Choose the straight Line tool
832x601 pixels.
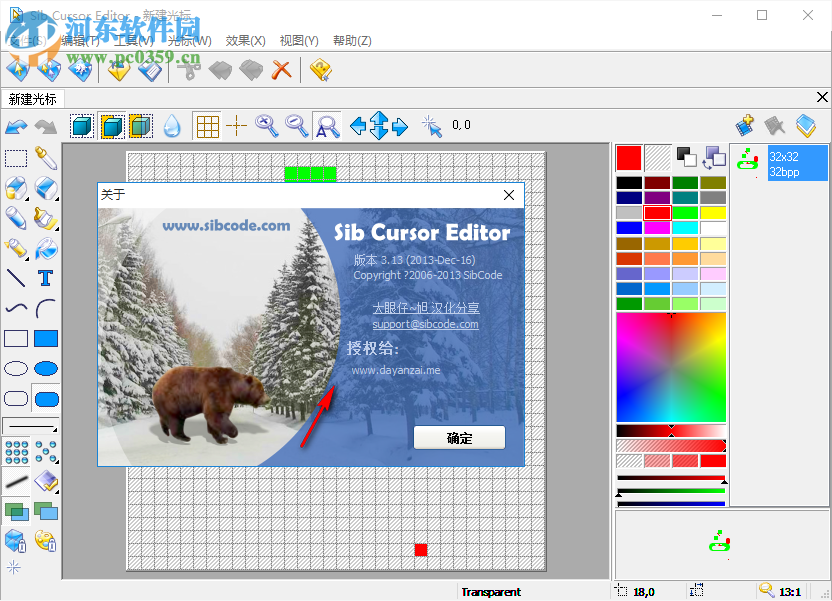[15, 278]
